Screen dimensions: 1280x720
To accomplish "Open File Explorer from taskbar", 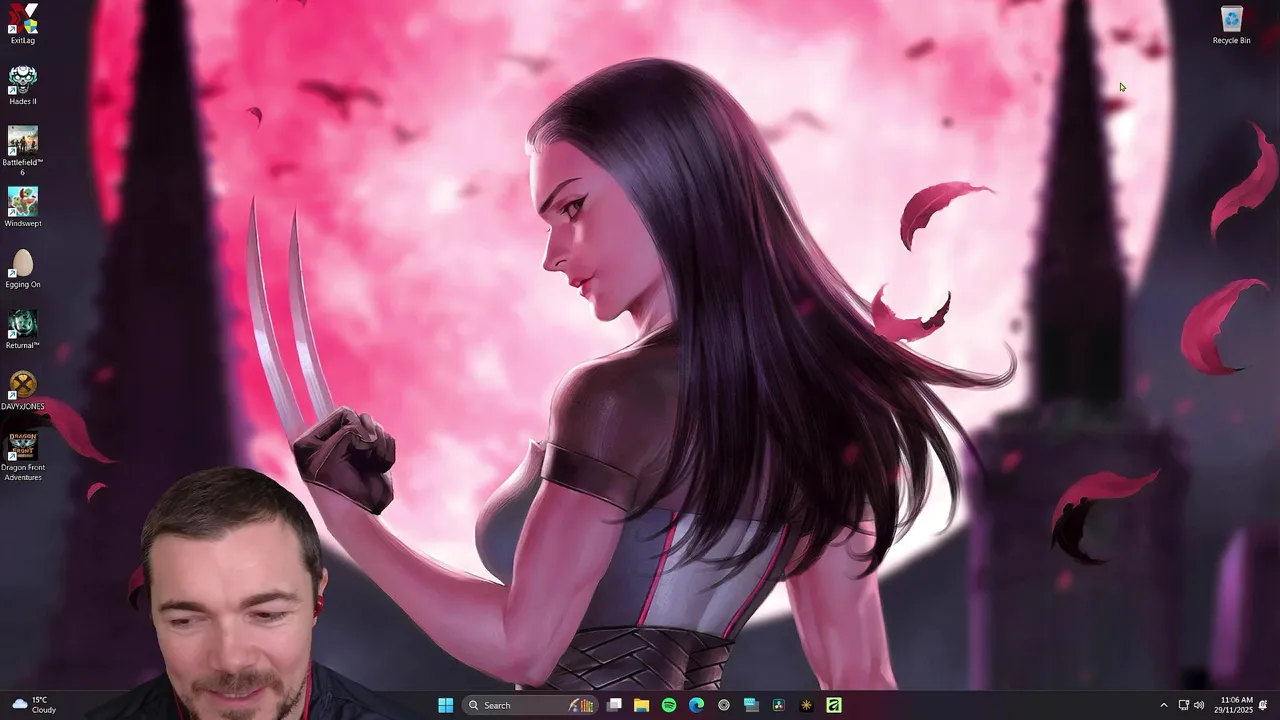I will (x=641, y=705).
